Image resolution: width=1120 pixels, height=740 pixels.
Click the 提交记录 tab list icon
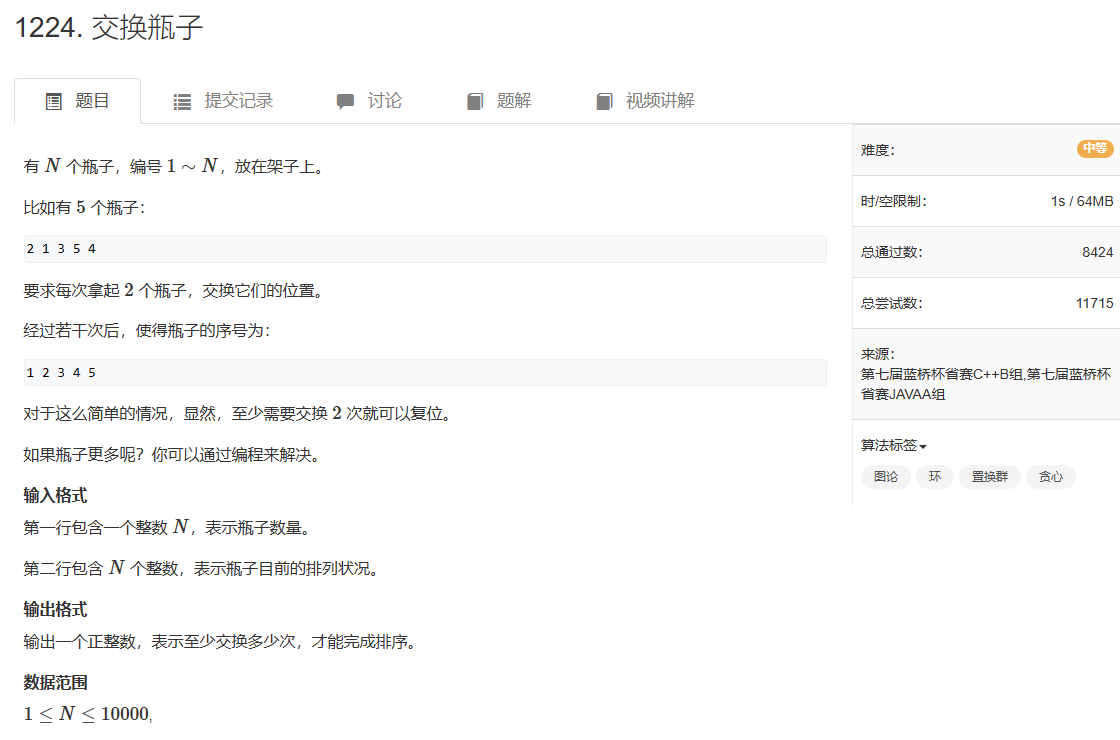point(182,101)
